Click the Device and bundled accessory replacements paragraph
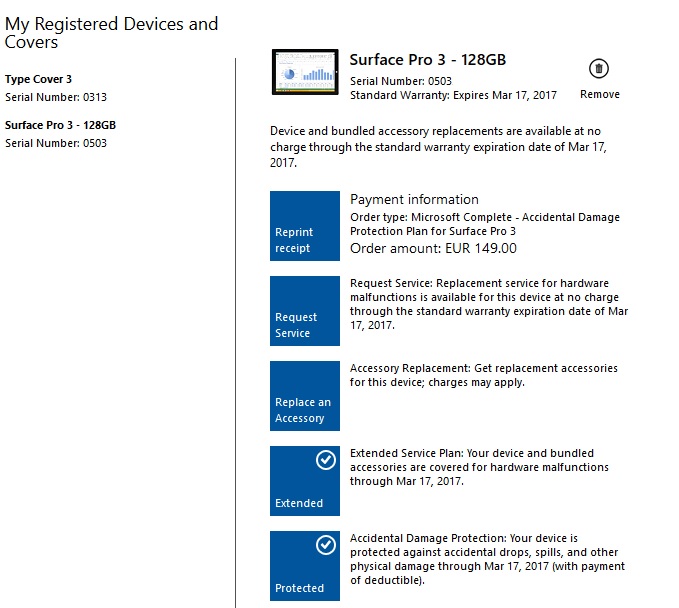Image resolution: width=679 pixels, height=608 pixels. [x=438, y=147]
